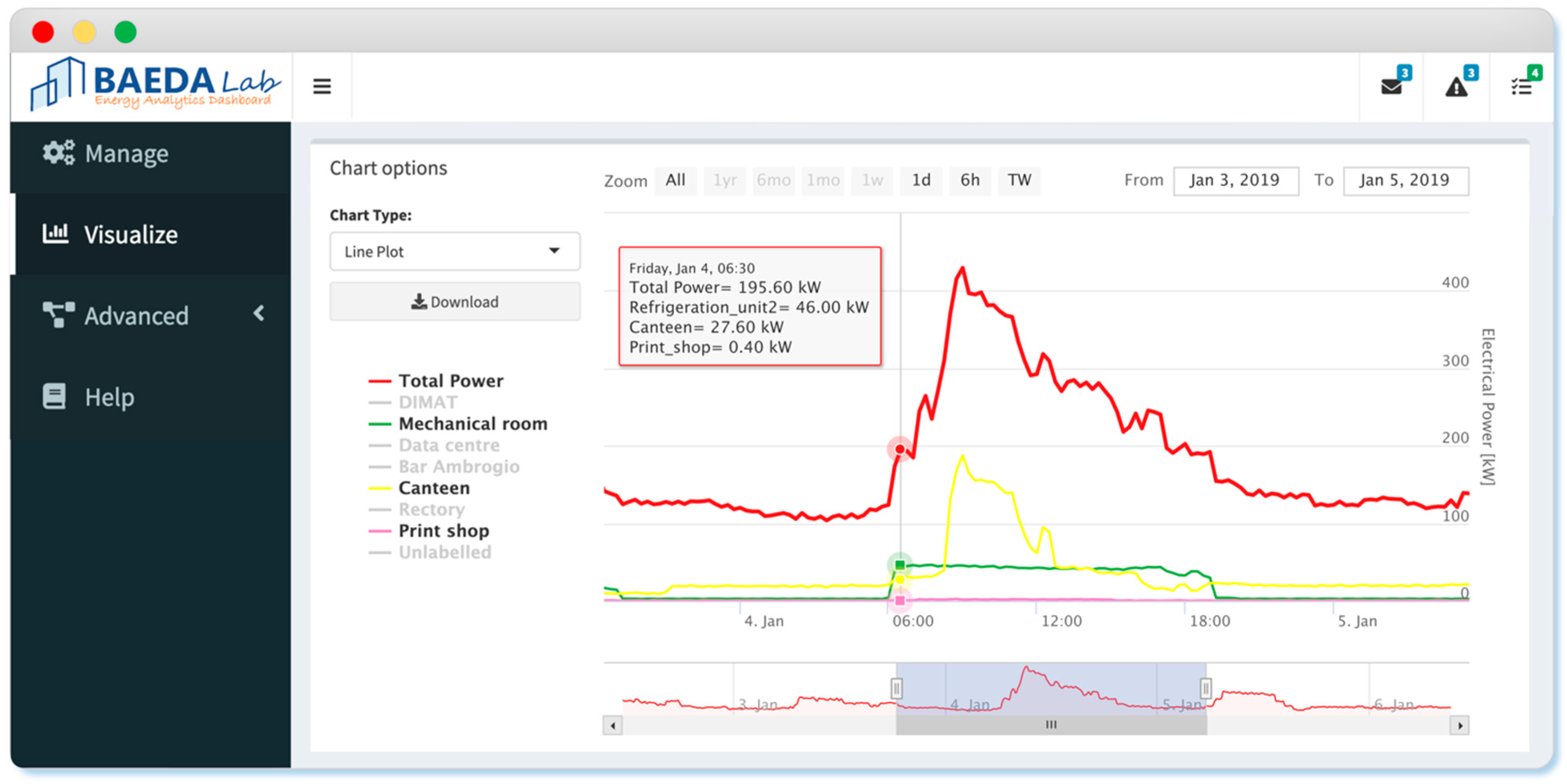The height and width of the screenshot is (784, 1567).
Task: Click the book icon beside Help
Action: [54, 397]
